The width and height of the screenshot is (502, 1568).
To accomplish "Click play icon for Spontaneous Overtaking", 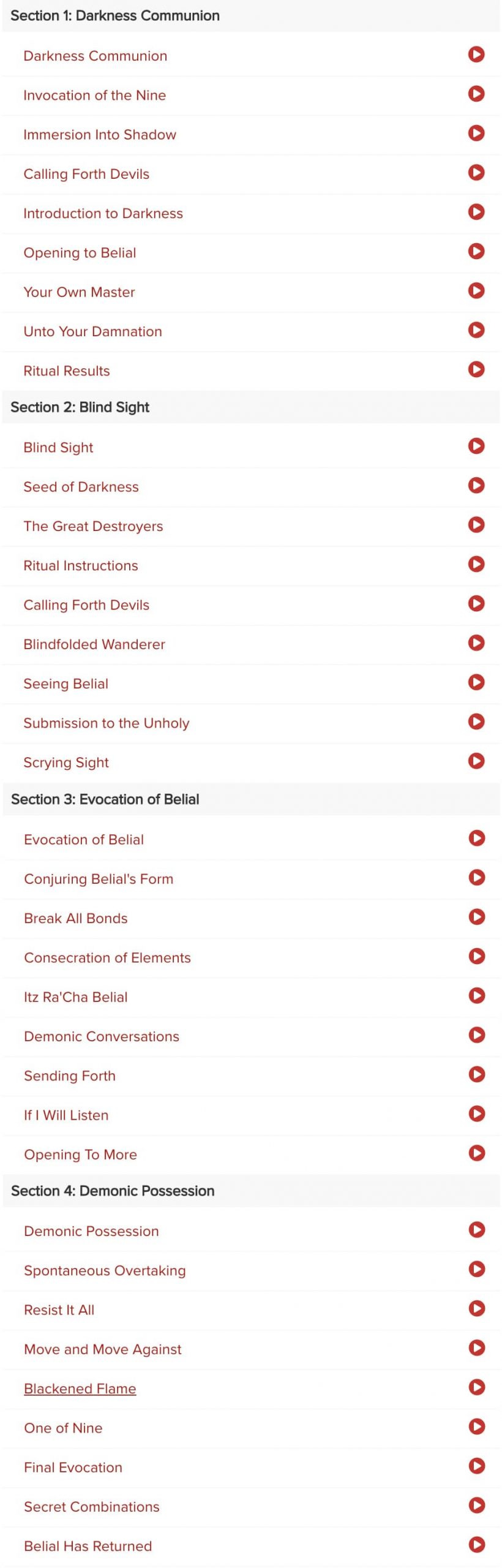I will (477, 1268).
